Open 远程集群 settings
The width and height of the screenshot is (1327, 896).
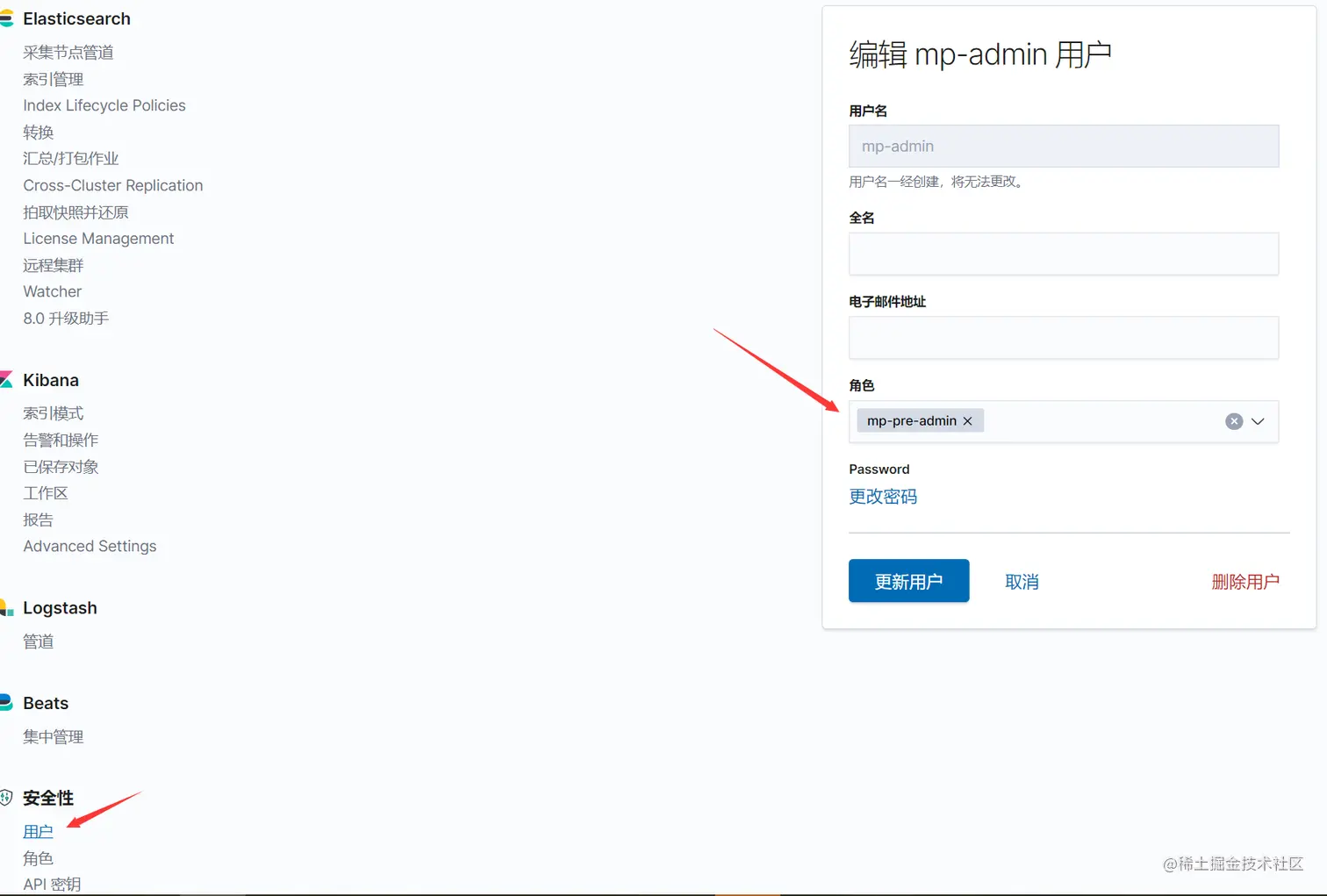pos(54,265)
